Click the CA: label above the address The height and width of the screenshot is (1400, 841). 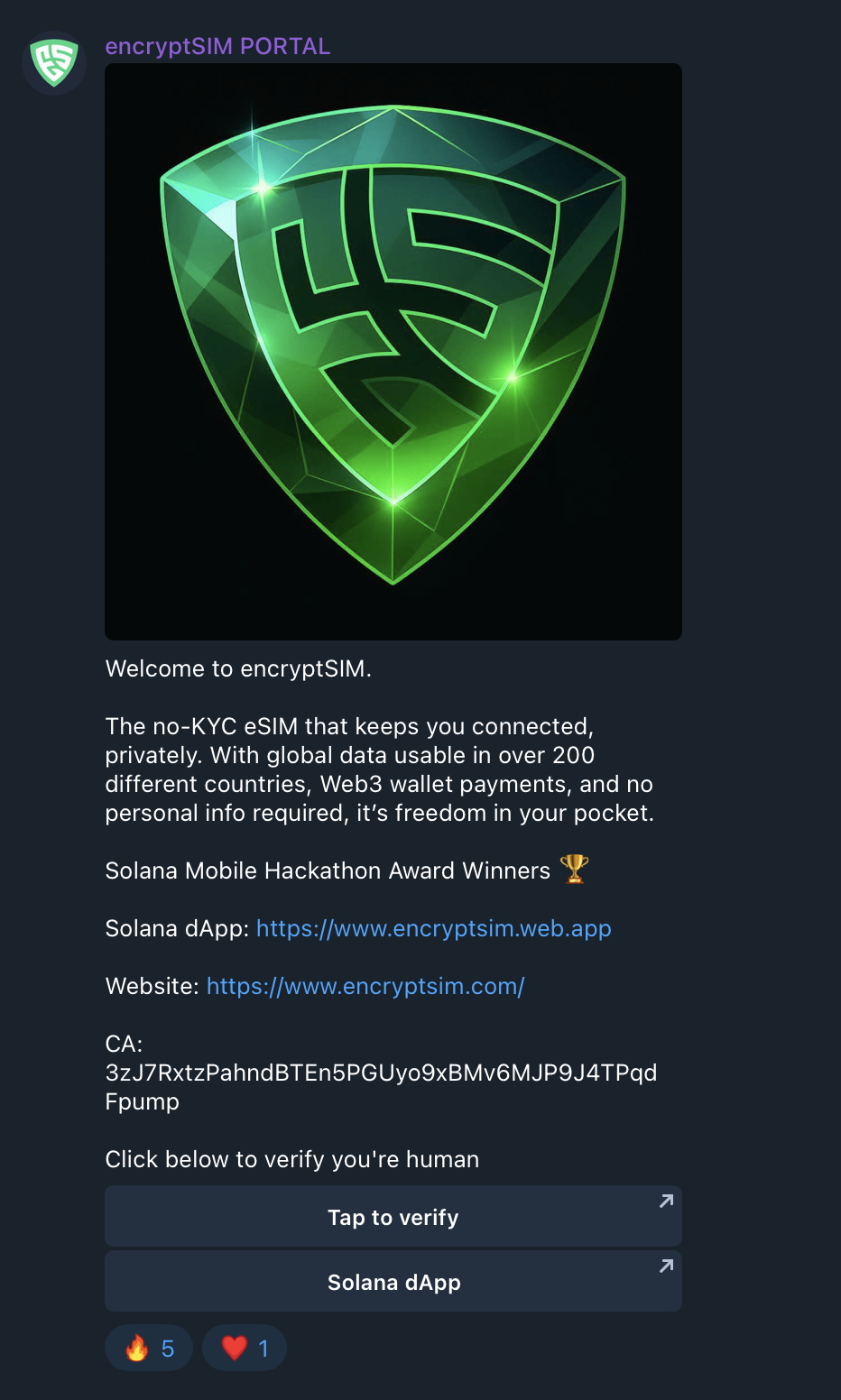coord(125,1044)
